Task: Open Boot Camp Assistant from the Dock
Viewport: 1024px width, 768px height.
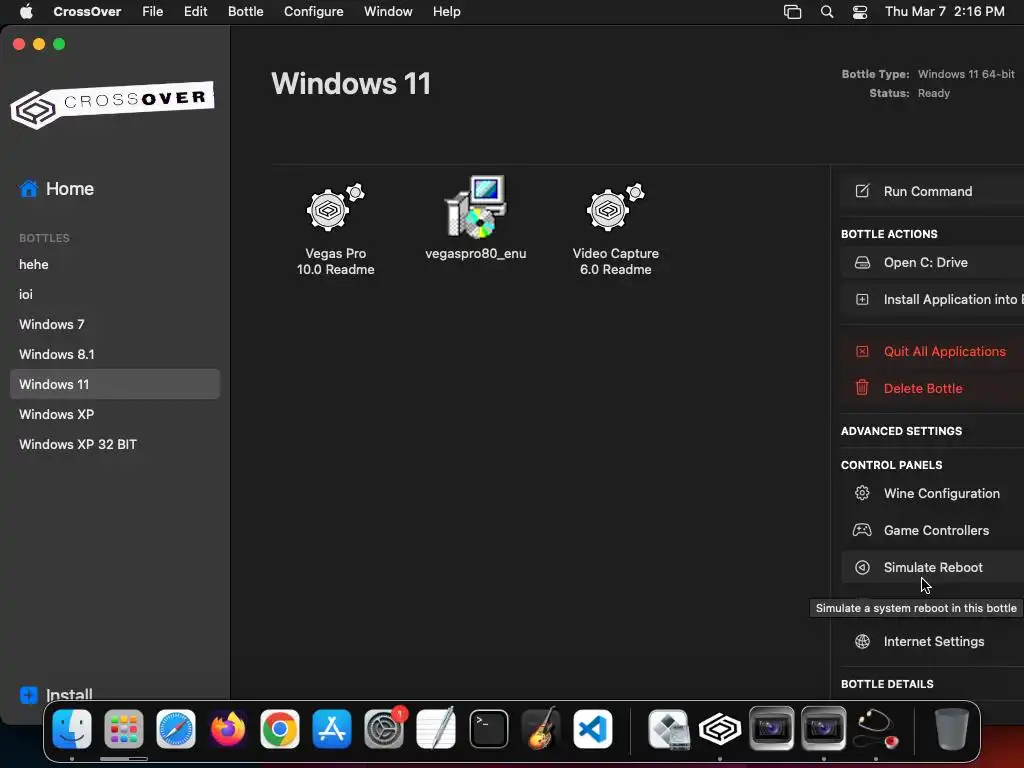Action: pyautogui.click(x=668, y=728)
